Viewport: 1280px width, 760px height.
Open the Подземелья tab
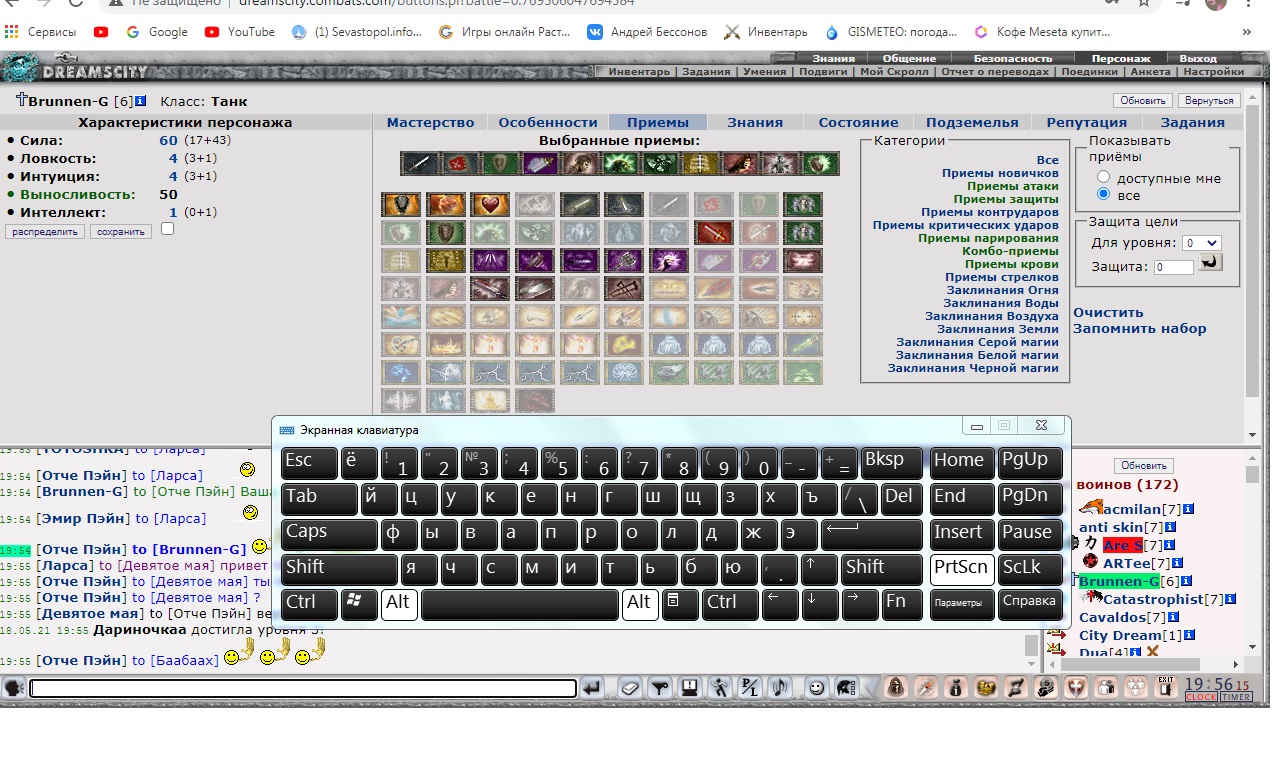972,122
